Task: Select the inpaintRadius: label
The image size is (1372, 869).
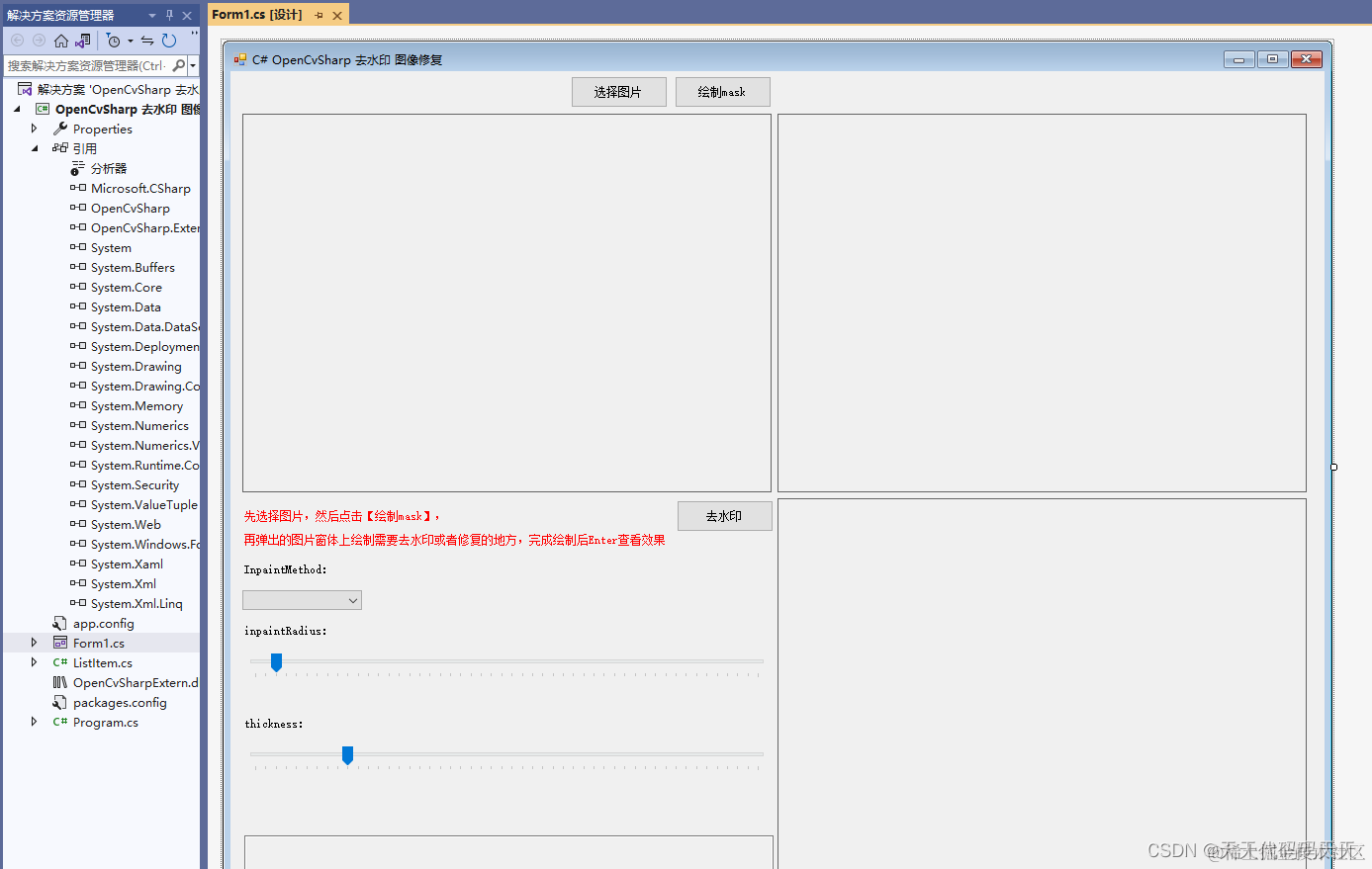Action: 286,631
